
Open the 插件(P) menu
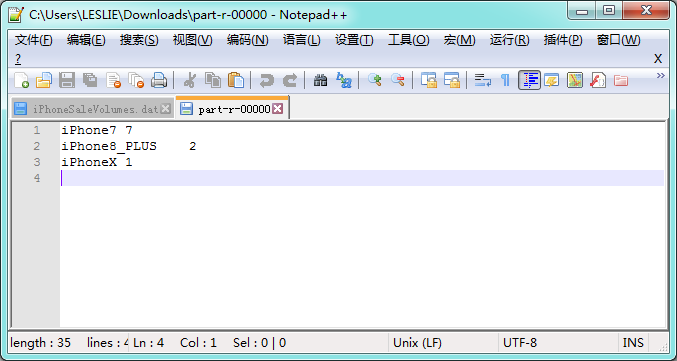(x=563, y=41)
